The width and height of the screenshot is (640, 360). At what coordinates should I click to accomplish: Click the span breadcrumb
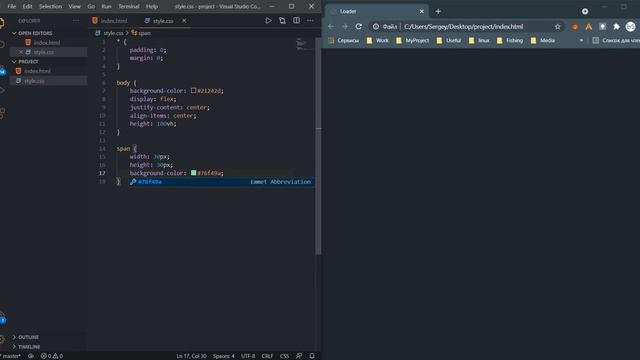click(144, 33)
